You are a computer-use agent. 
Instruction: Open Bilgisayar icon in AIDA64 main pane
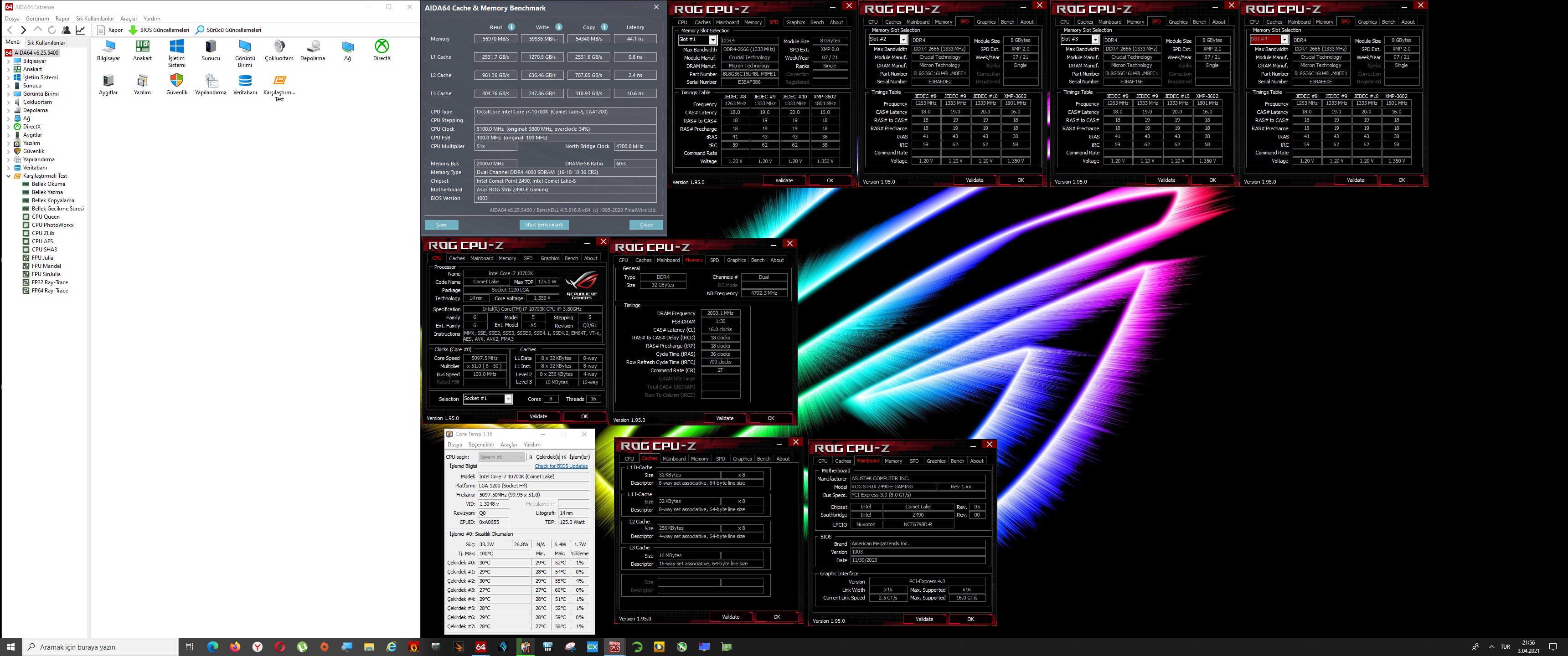coord(108,51)
